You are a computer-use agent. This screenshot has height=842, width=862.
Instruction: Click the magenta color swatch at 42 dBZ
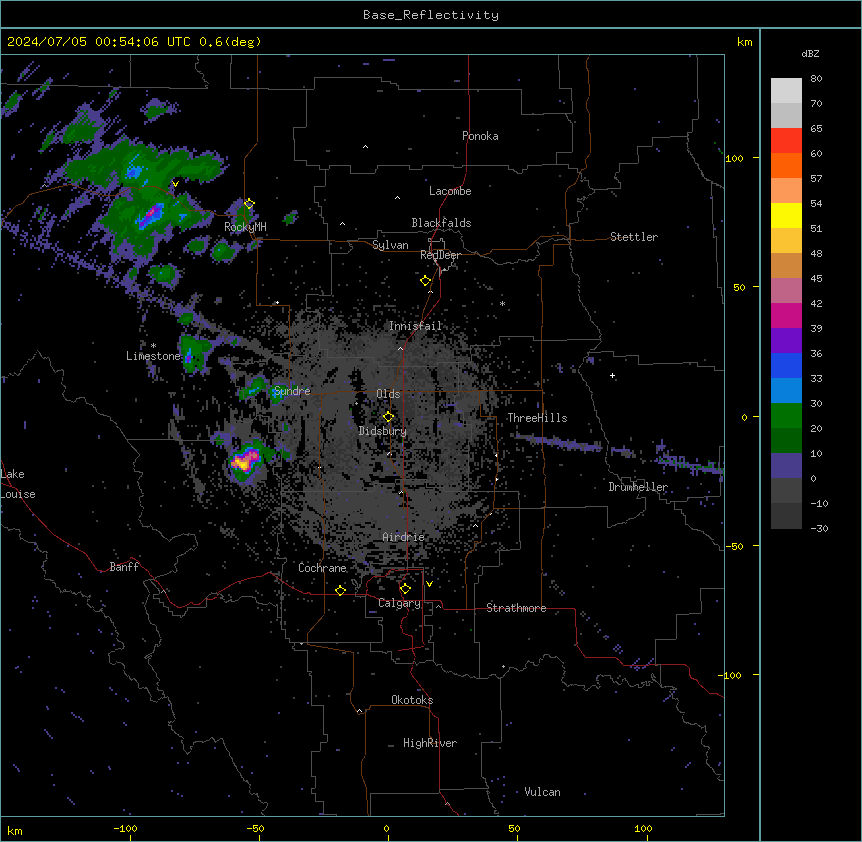point(786,315)
